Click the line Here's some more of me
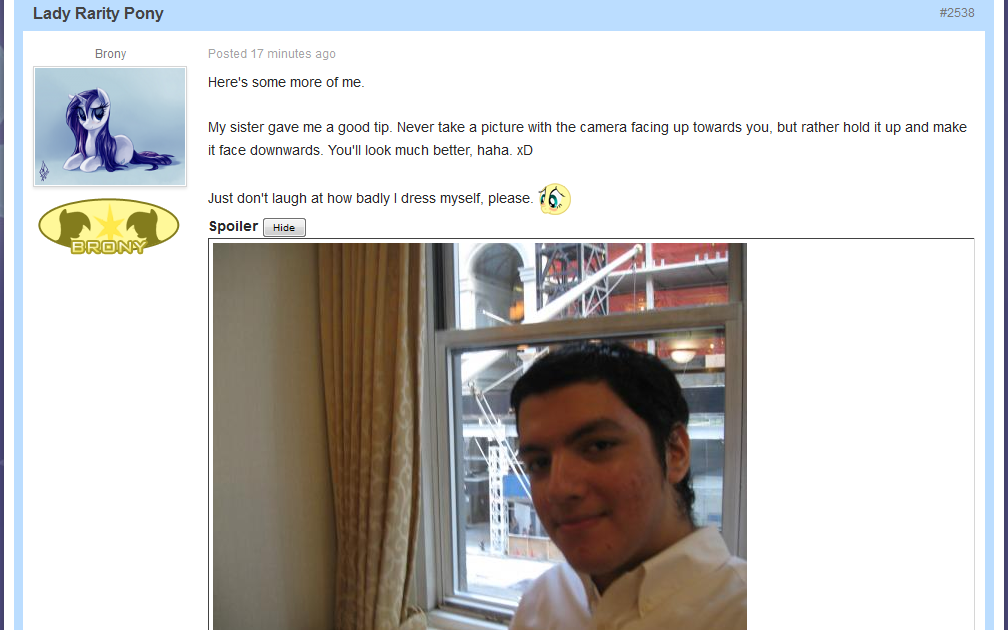1008x630 pixels. (x=286, y=82)
